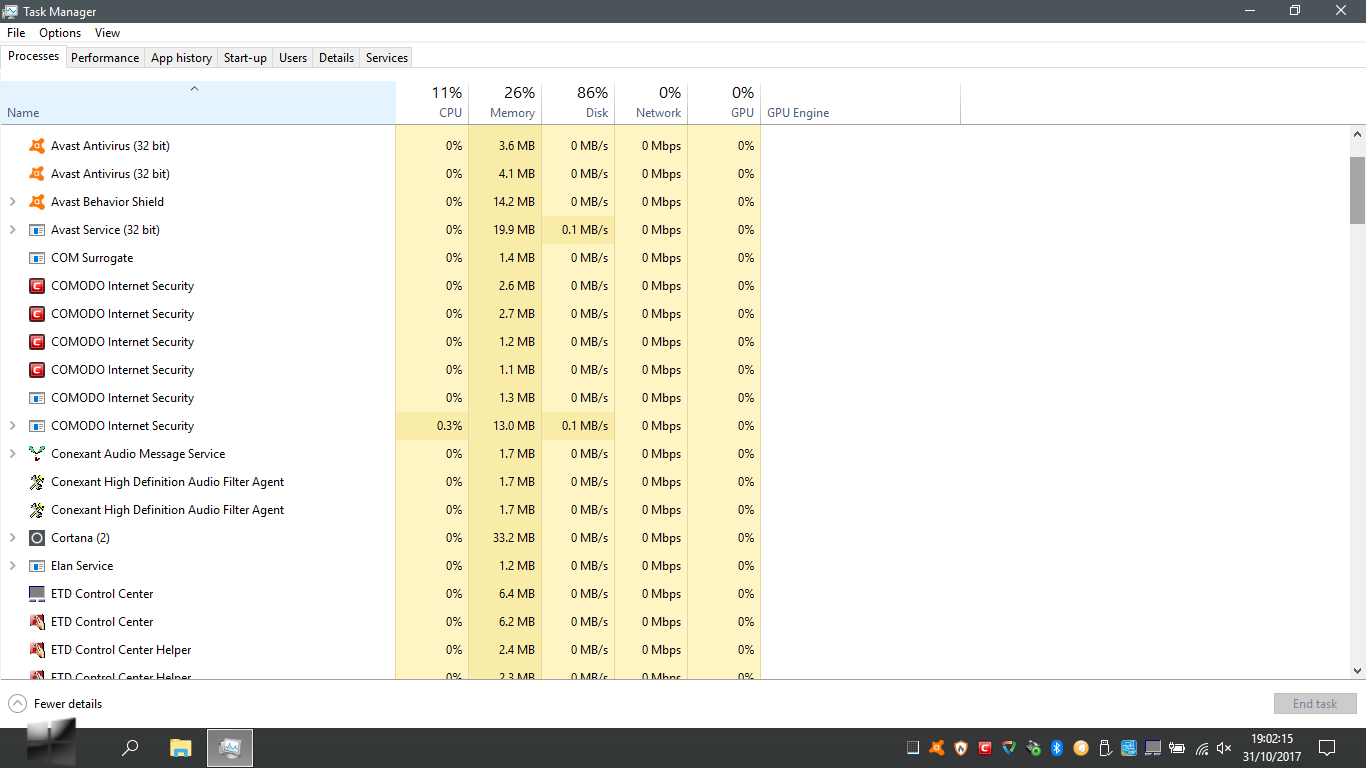Image resolution: width=1366 pixels, height=768 pixels.
Task: Open the COMODO tray icon in the taskbar
Action: pos(985,748)
